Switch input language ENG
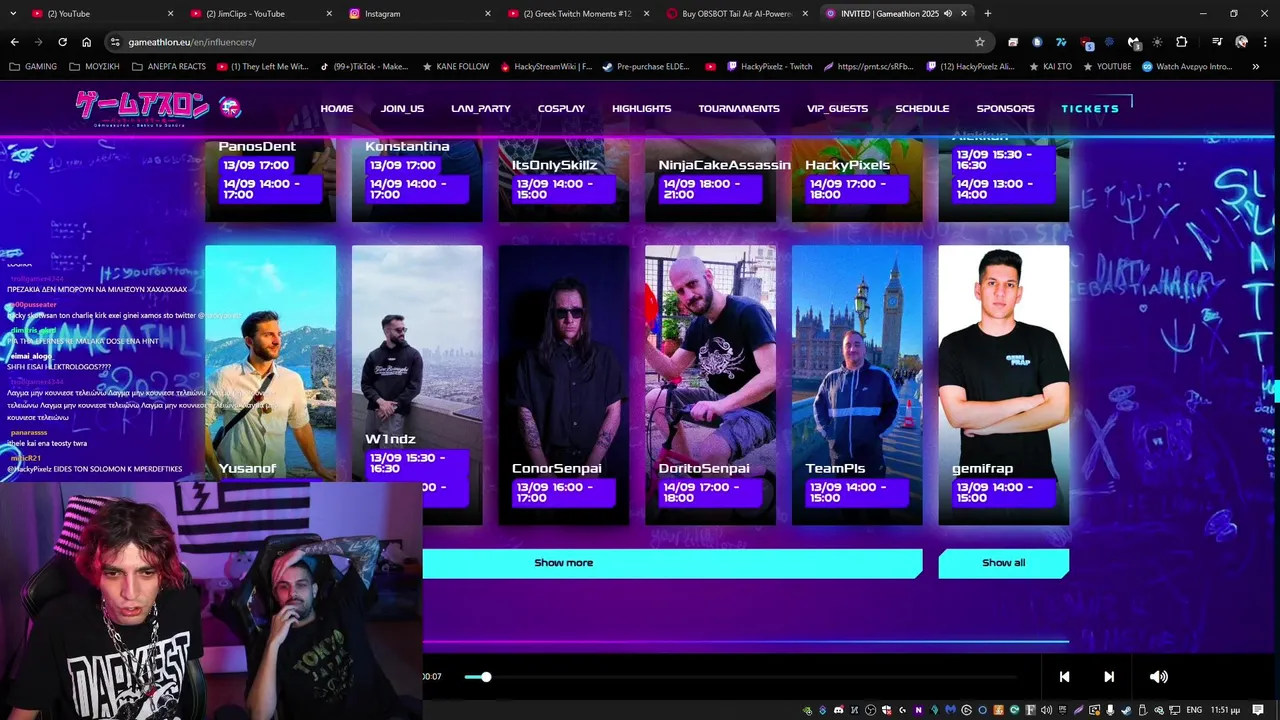 coord(1194,710)
